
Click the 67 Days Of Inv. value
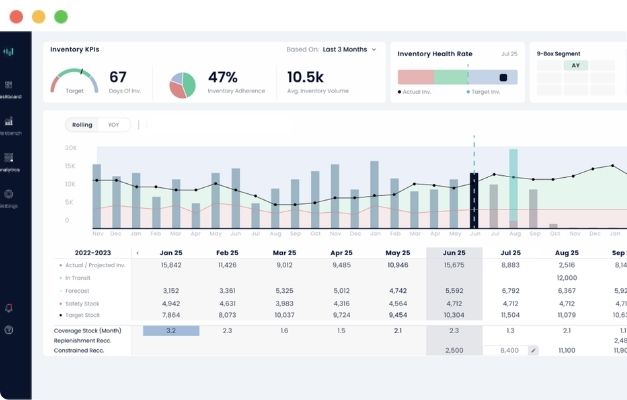point(118,77)
